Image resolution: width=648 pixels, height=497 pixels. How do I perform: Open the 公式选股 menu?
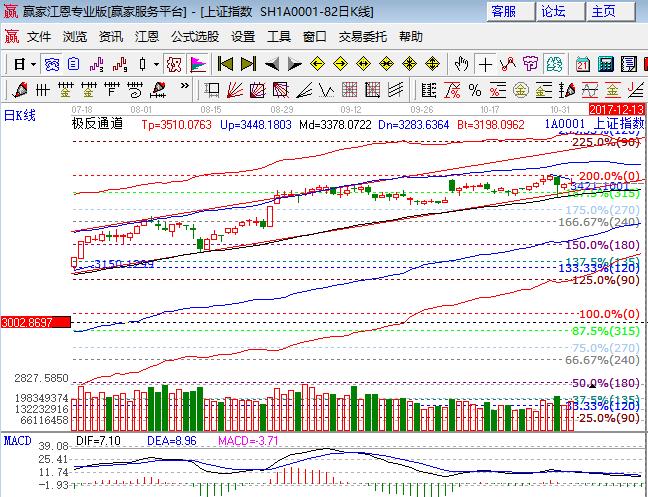(x=194, y=36)
